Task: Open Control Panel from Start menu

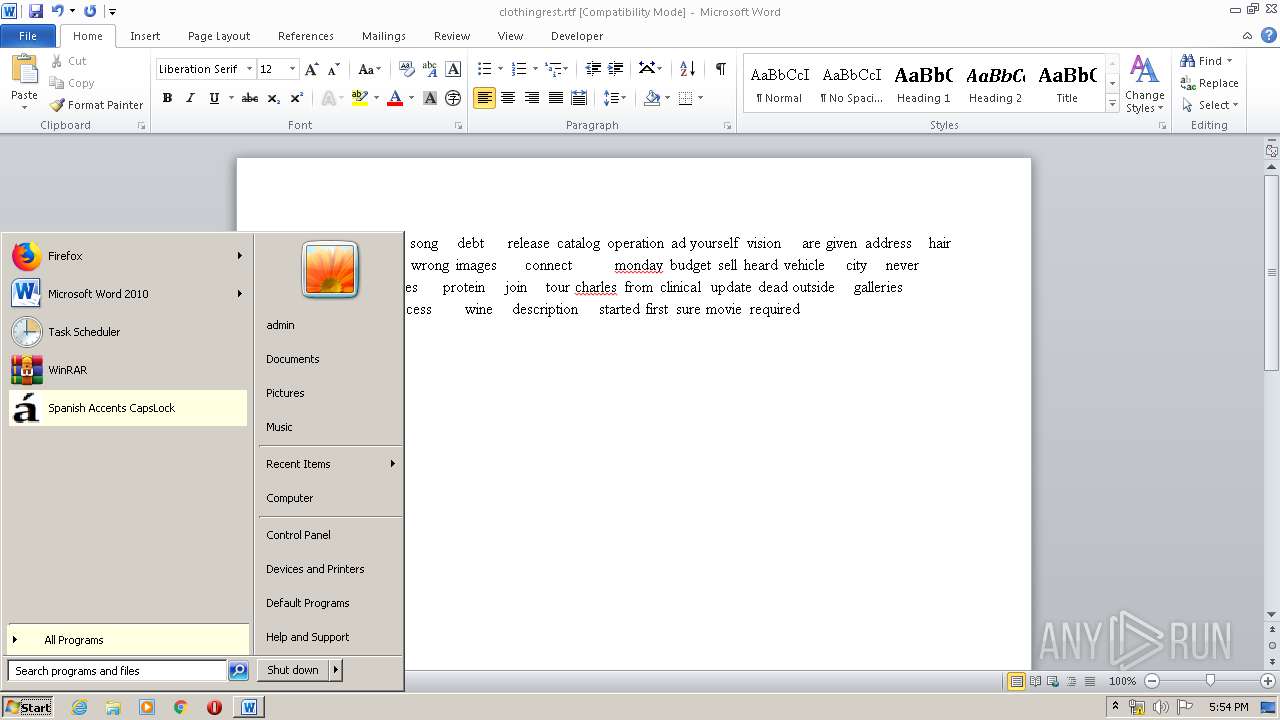Action: (330, 535)
